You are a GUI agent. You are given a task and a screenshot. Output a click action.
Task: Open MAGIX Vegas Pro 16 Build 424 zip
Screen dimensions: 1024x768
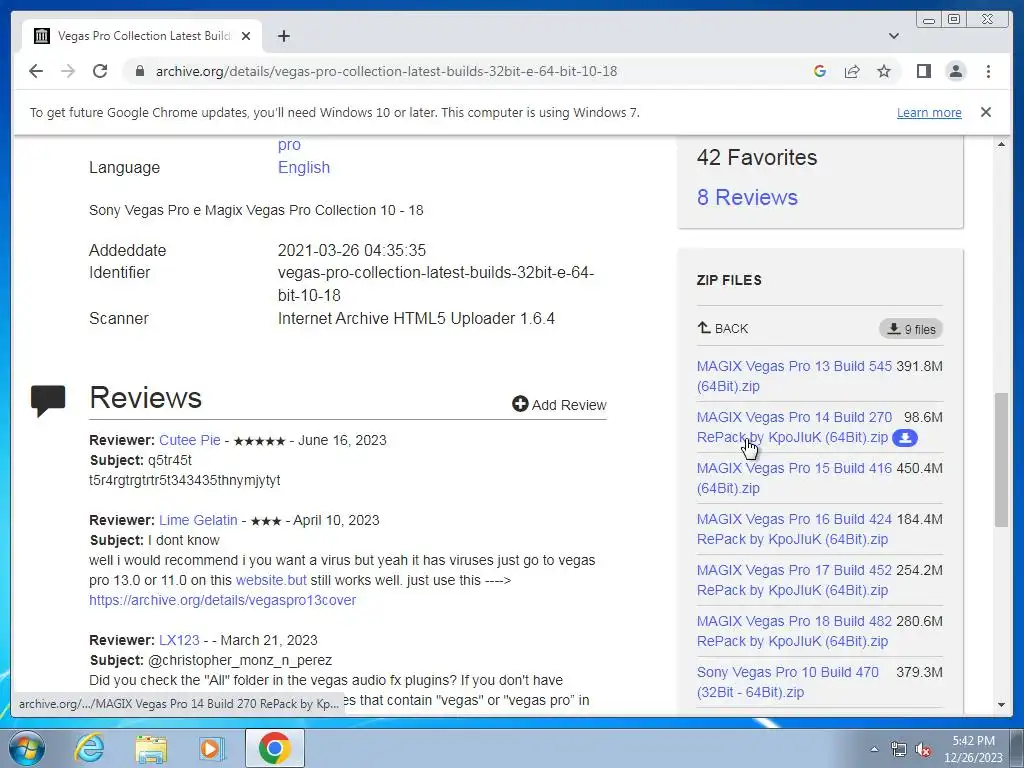click(794, 529)
